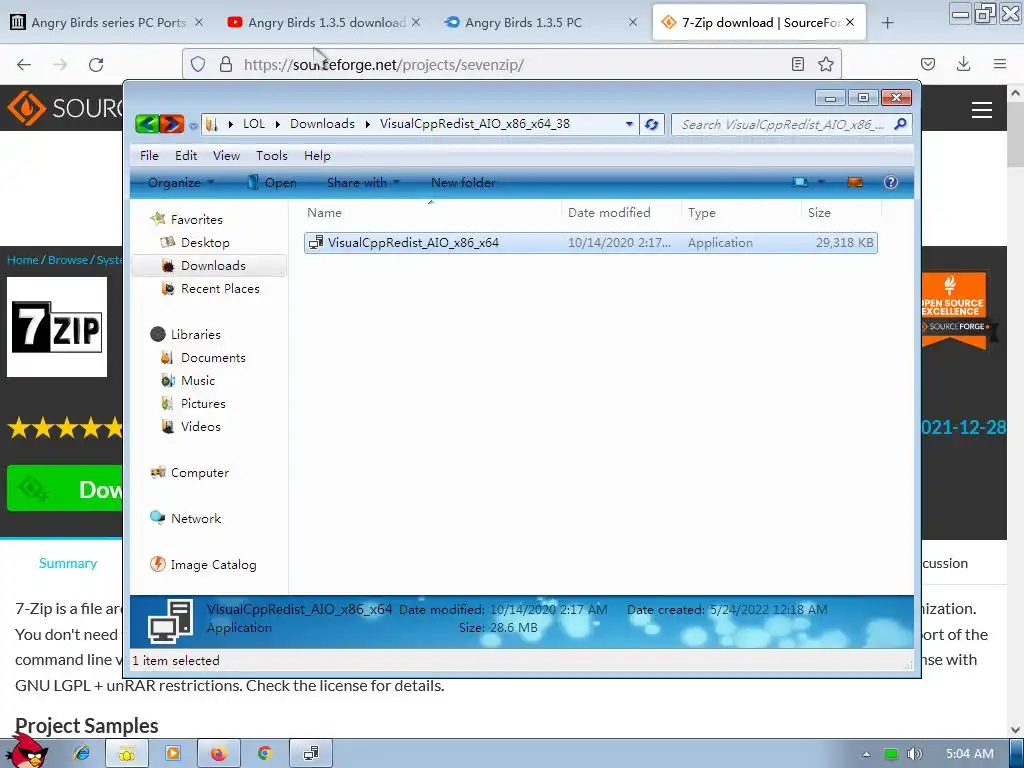Go forward with the red Explorer arrow
Image resolution: width=1024 pixels, height=768 pixels.
coord(172,123)
